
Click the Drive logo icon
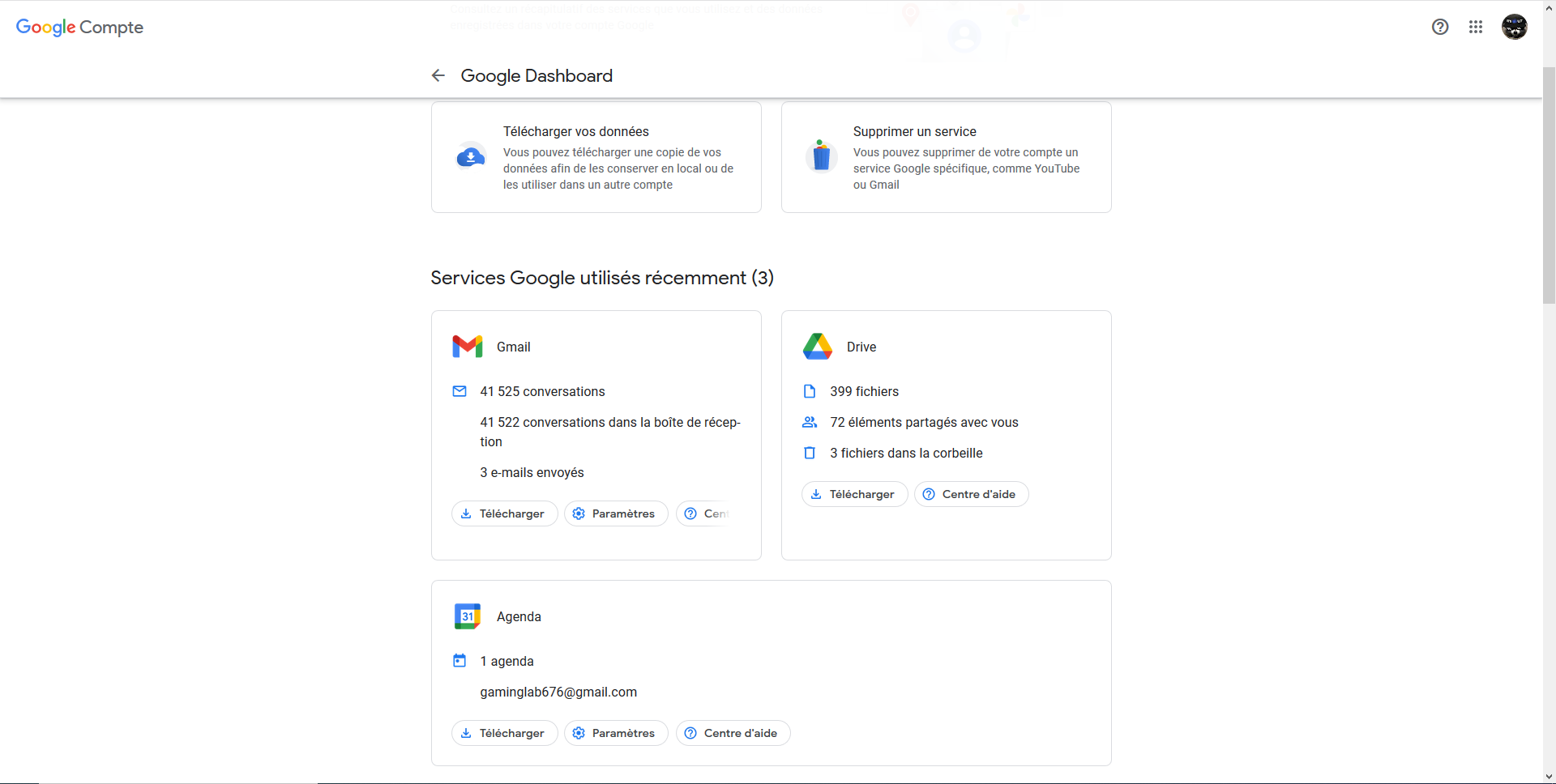pyautogui.click(x=818, y=347)
